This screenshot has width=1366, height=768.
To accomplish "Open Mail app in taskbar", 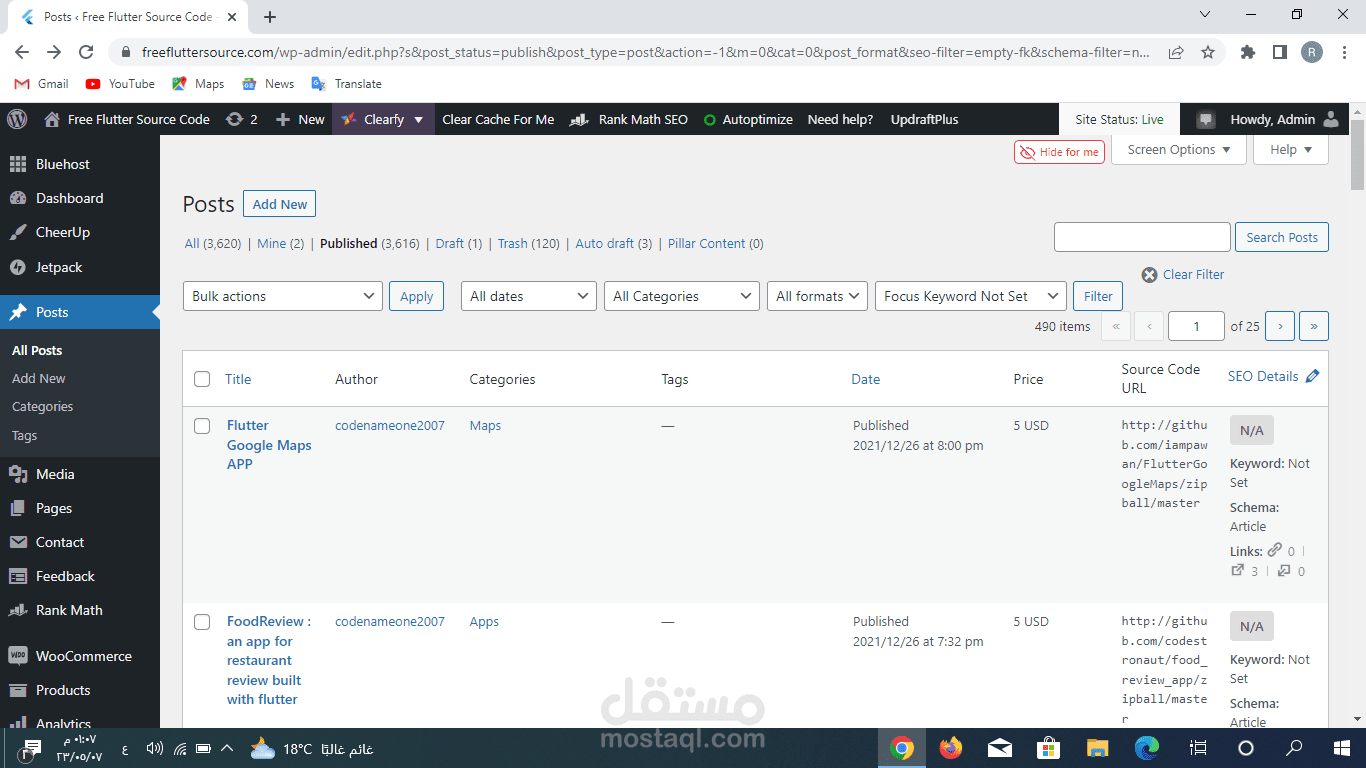I will coord(1000,748).
